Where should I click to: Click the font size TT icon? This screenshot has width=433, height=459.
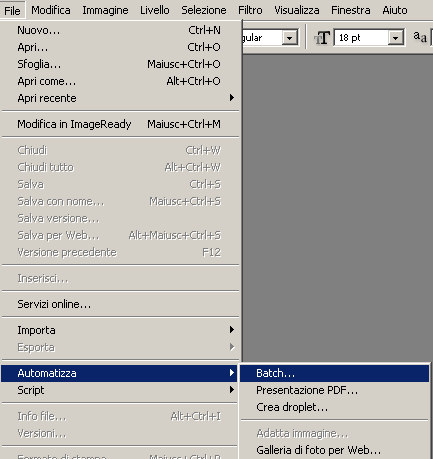pyautogui.click(x=322, y=38)
